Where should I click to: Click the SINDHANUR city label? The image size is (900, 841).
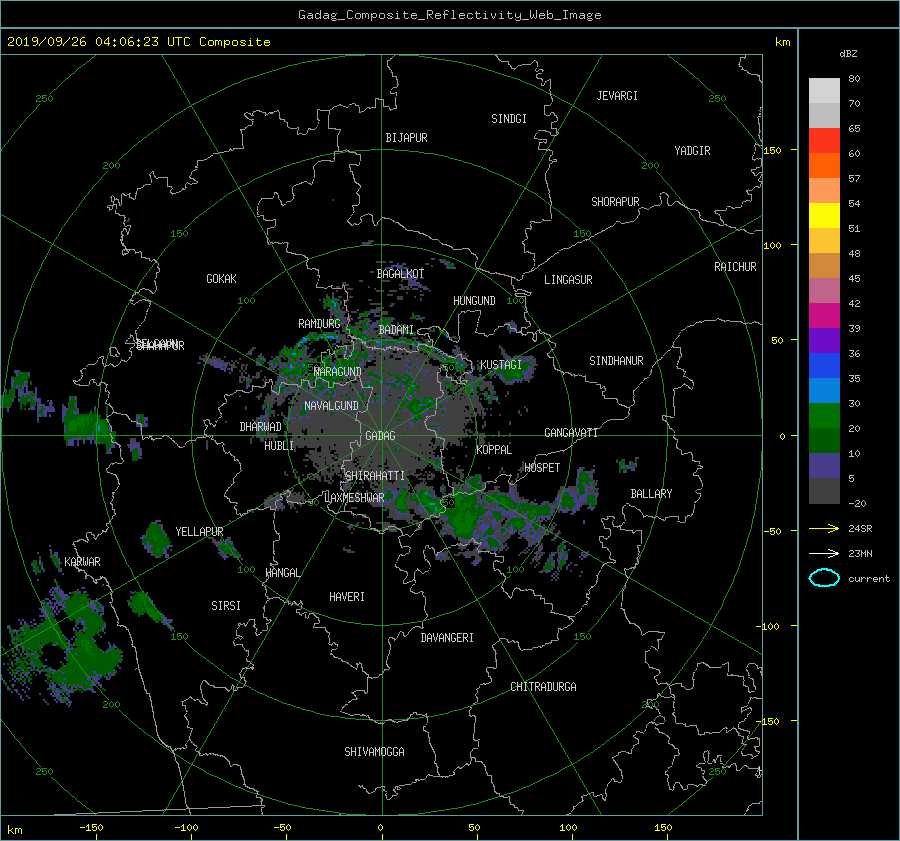(x=616, y=361)
